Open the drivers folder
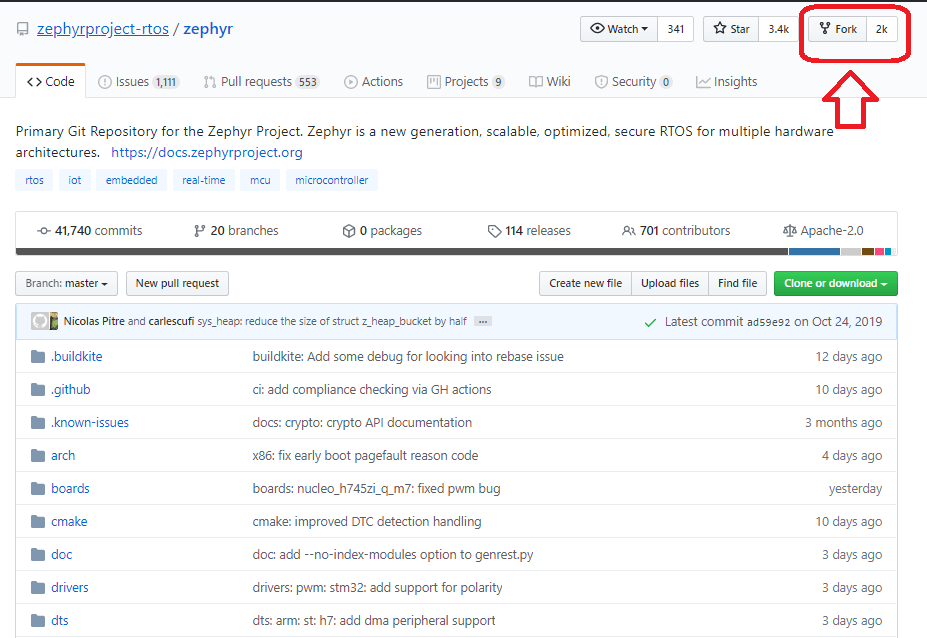The image size is (927, 638). click(69, 587)
